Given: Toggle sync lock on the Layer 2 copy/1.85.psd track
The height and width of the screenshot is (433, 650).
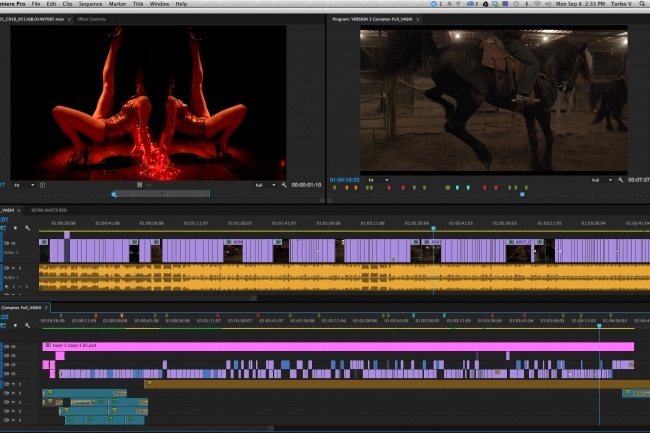Looking at the screenshot, I should click(x=6, y=346).
